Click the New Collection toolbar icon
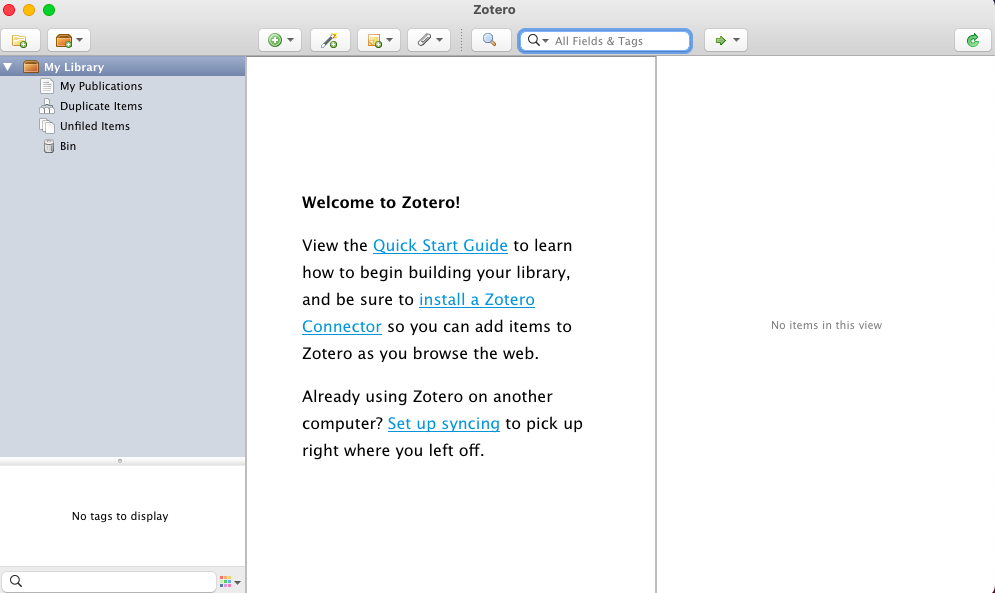The image size is (995, 593). pos(20,41)
